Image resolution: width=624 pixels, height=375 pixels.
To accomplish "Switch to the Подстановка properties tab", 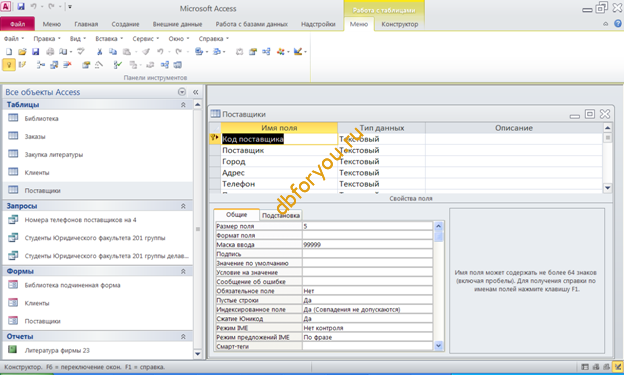I will click(281, 215).
